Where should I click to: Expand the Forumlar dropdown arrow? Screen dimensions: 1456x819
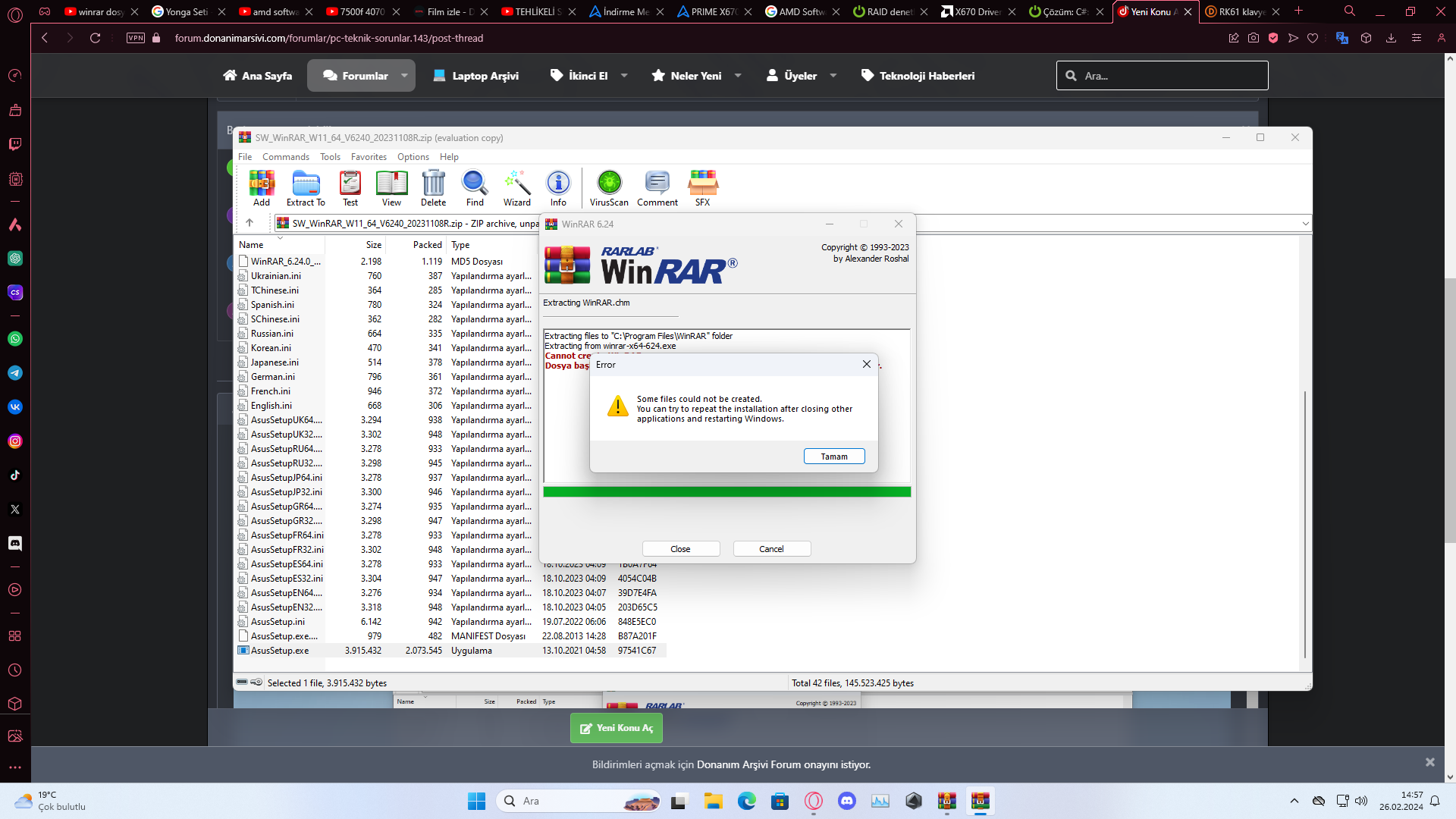coord(404,76)
